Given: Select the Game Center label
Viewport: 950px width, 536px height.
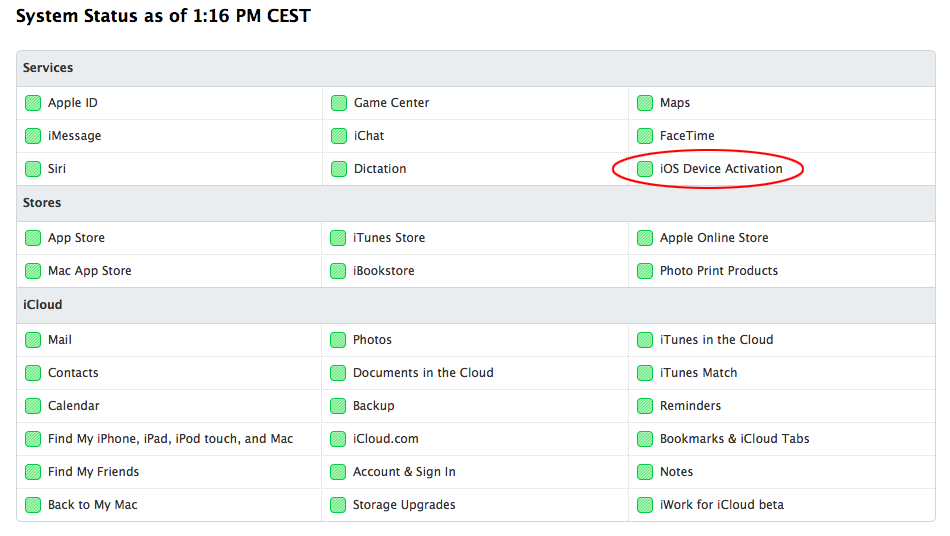Looking at the screenshot, I should coord(391,103).
